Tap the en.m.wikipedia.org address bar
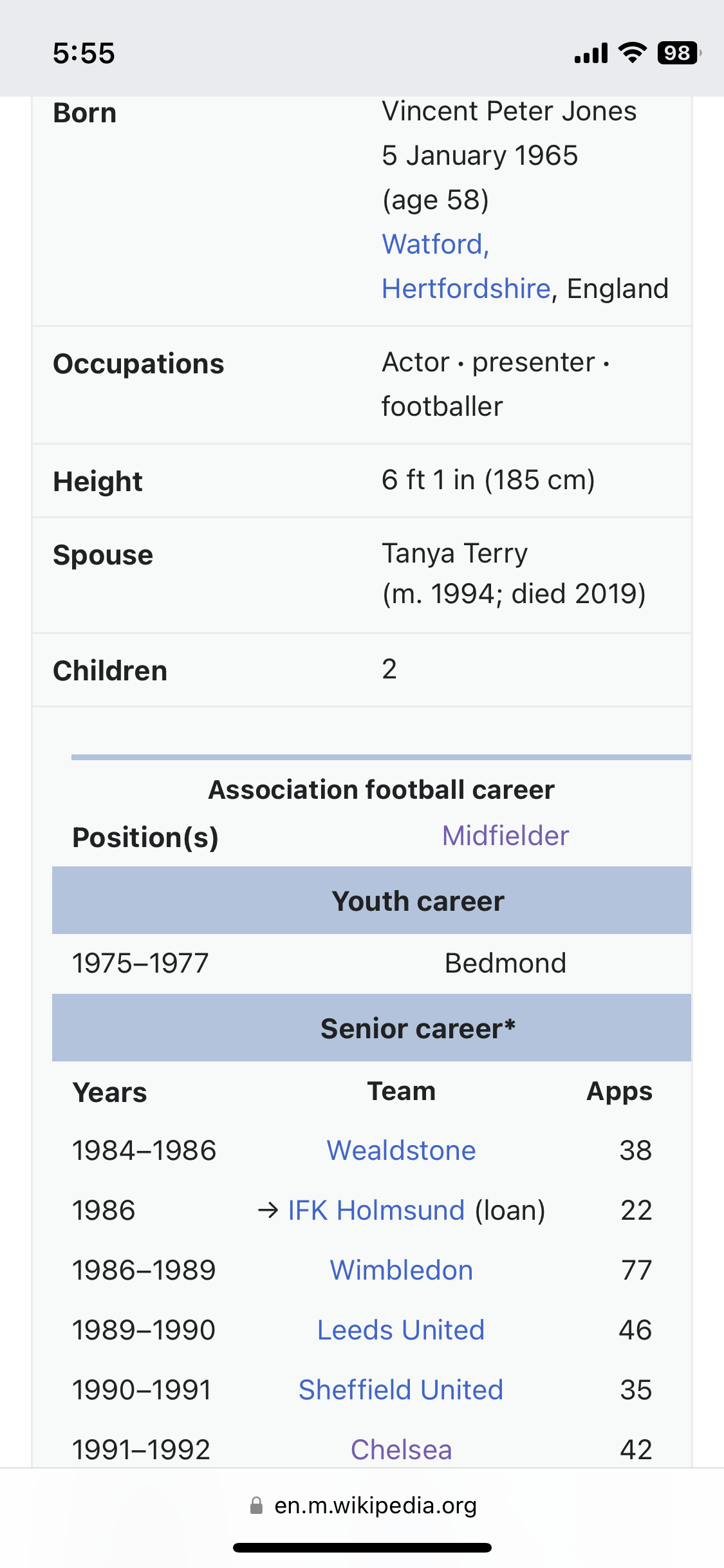724x1568 pixels. click(362, 1505)
